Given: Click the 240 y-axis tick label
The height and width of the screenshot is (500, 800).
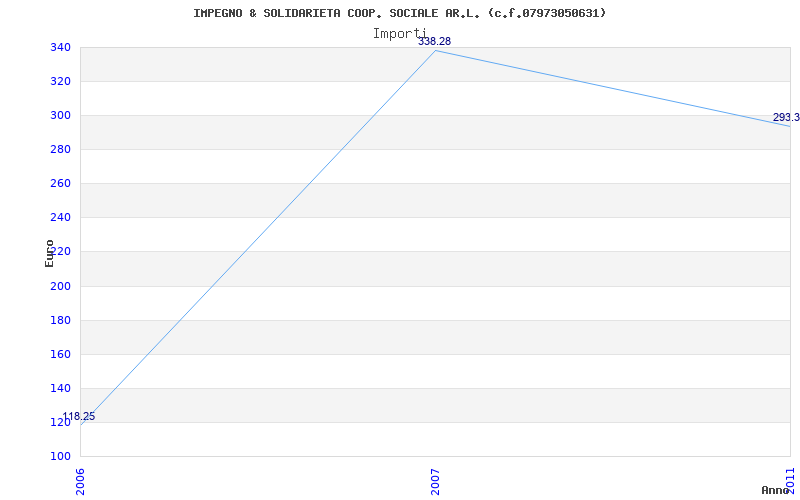Looking at the screenshot, I should click(60, 218).
